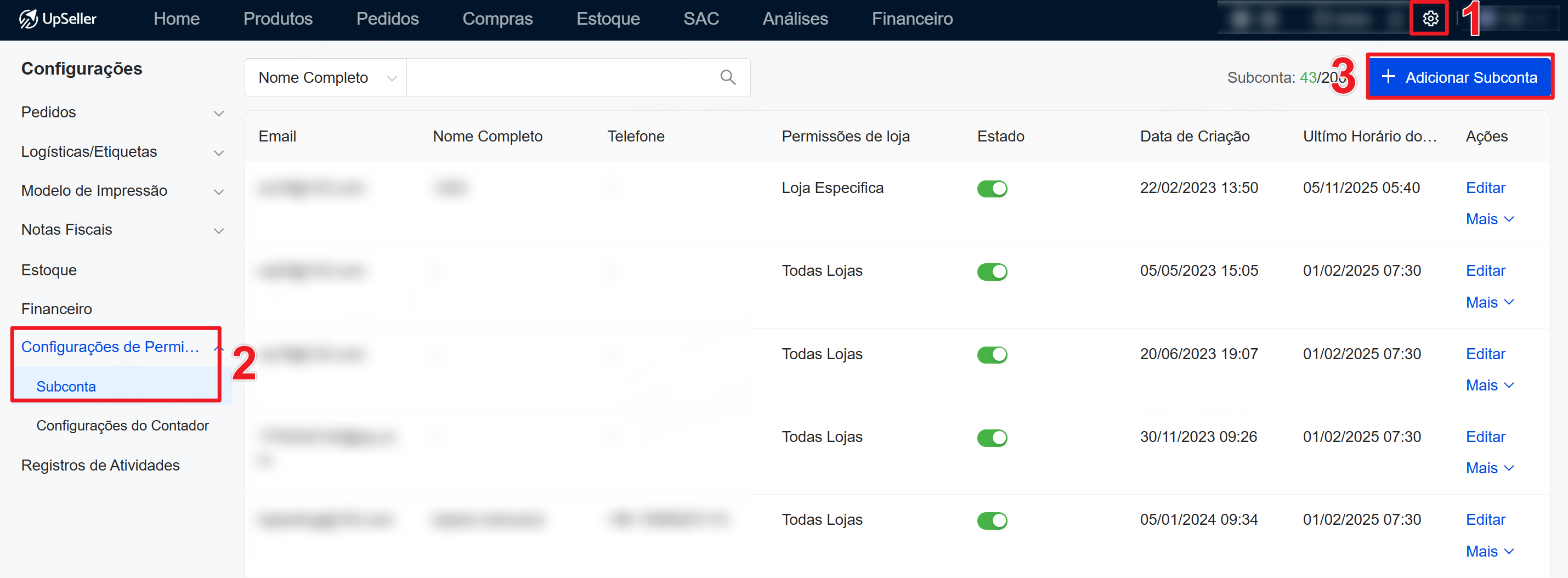This screenshot has height=578, width=1568.
Task: Click the Adicionar Subconta button
Action: point(1459,77)
